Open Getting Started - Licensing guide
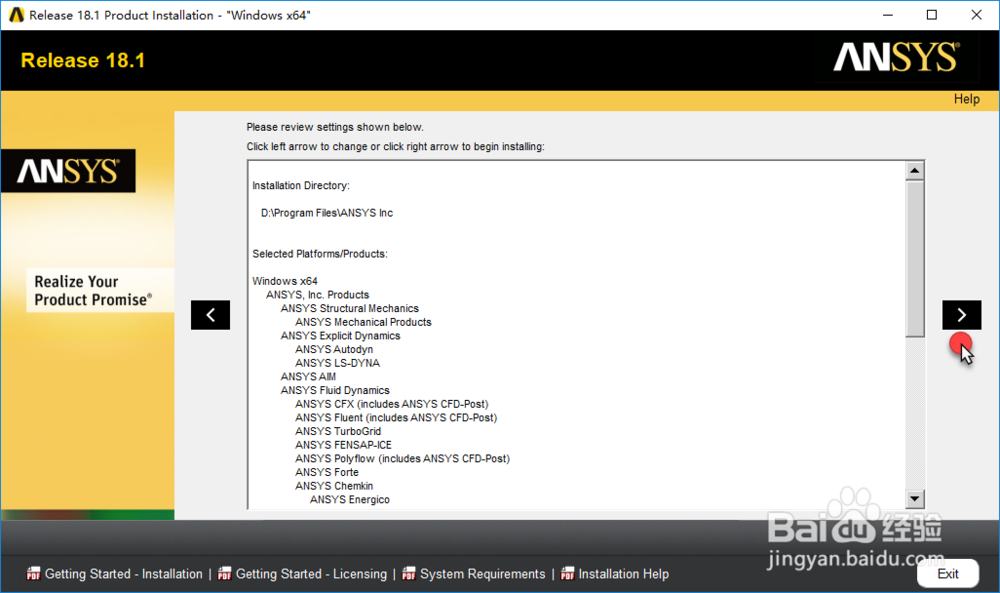This screenshot has height=593, width=1000. (311, 574)
